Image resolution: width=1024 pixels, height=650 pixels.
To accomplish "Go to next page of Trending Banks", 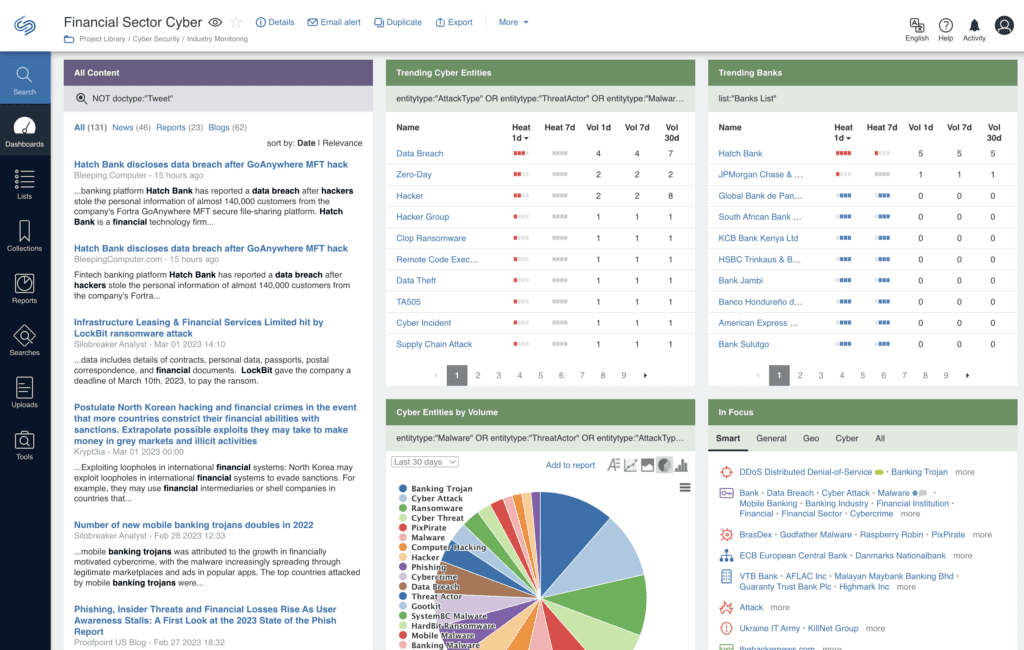I will [x=967, y=376].
